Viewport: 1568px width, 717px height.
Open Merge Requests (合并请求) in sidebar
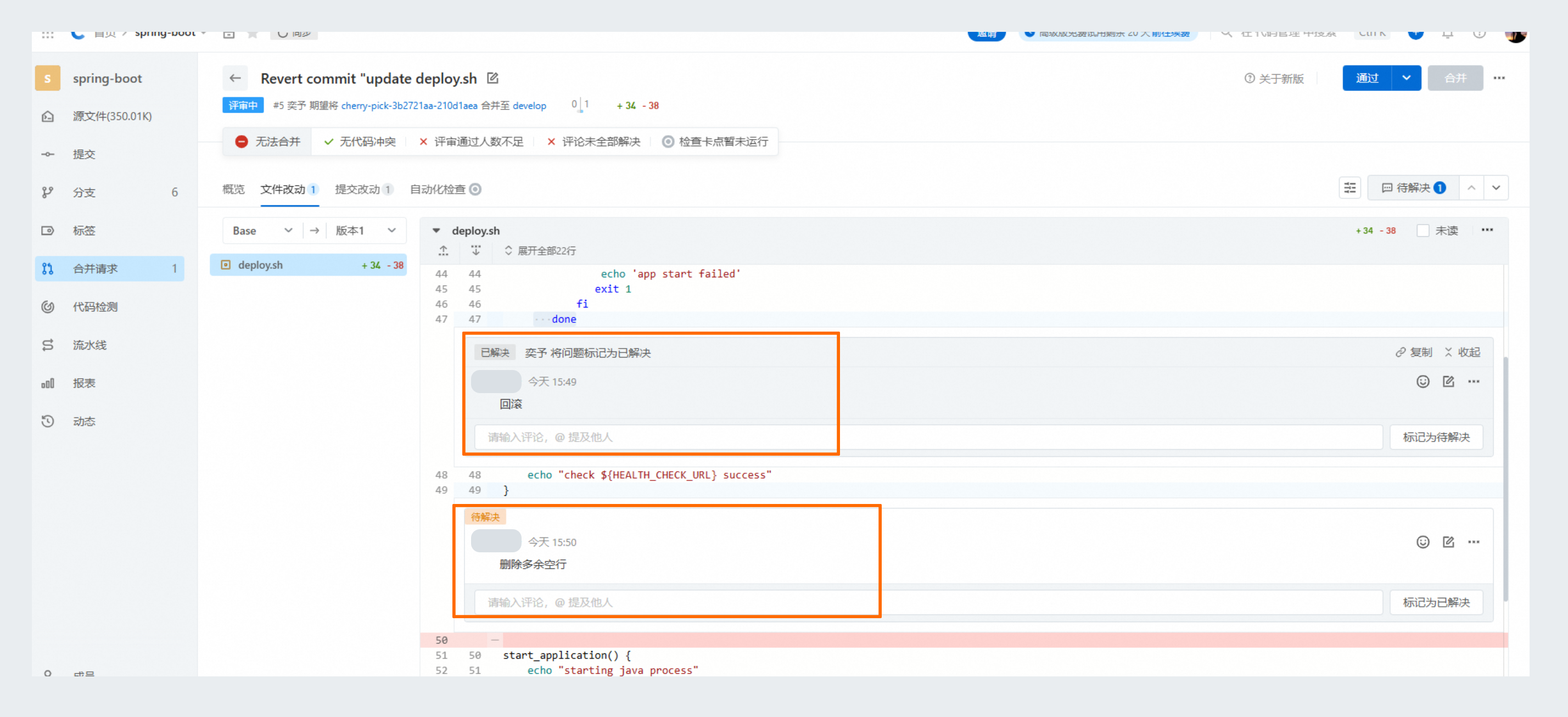(110, 268)
